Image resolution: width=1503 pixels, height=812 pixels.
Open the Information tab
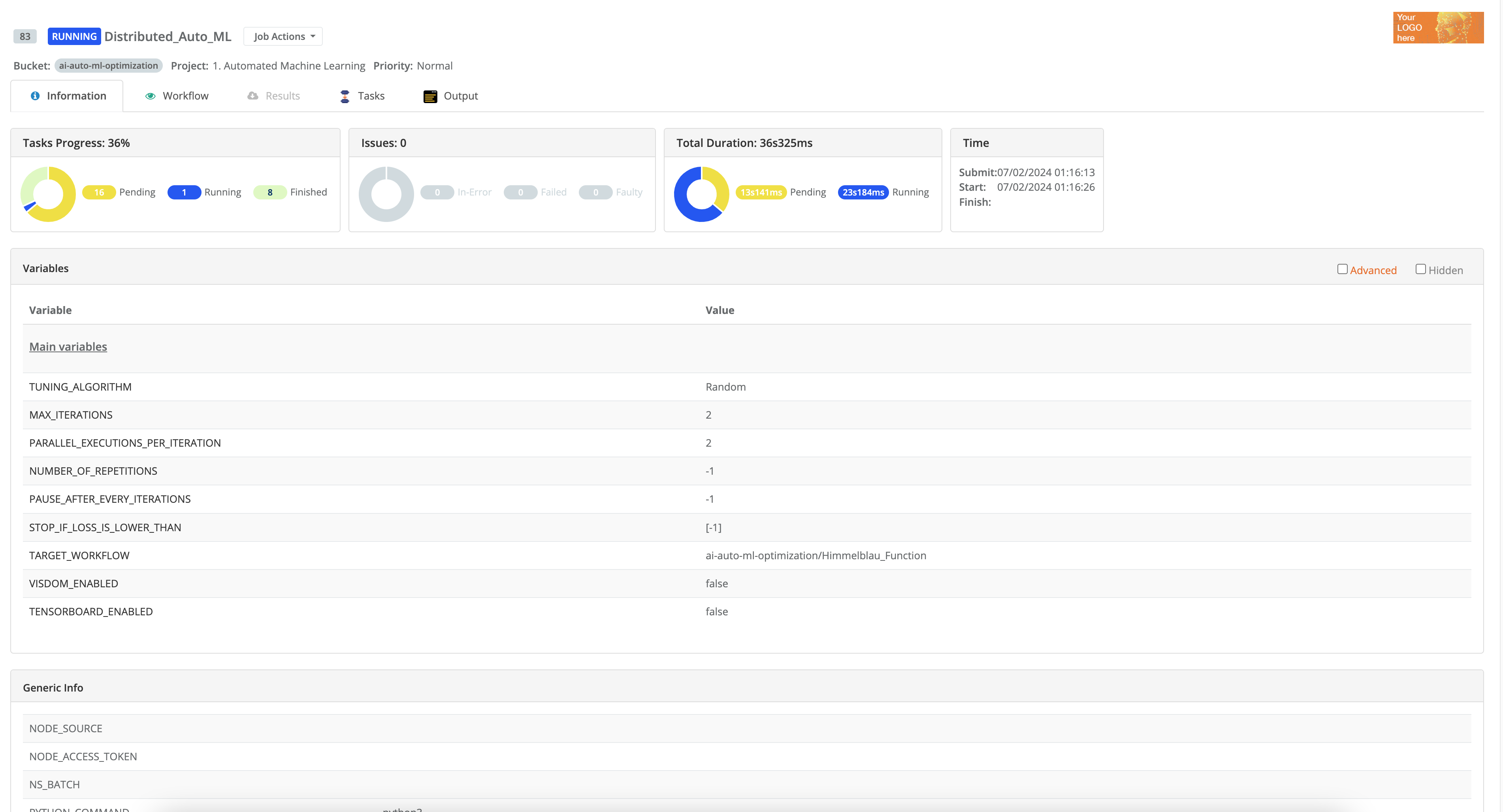67,96
